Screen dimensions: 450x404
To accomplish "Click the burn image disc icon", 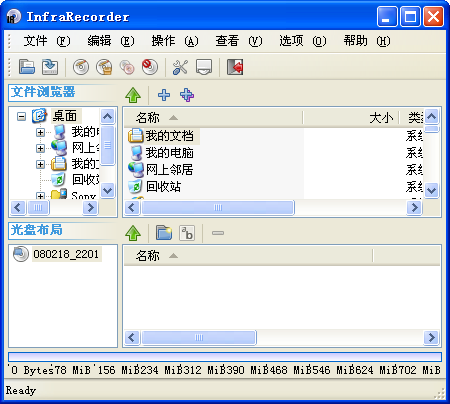I will 104,67.
